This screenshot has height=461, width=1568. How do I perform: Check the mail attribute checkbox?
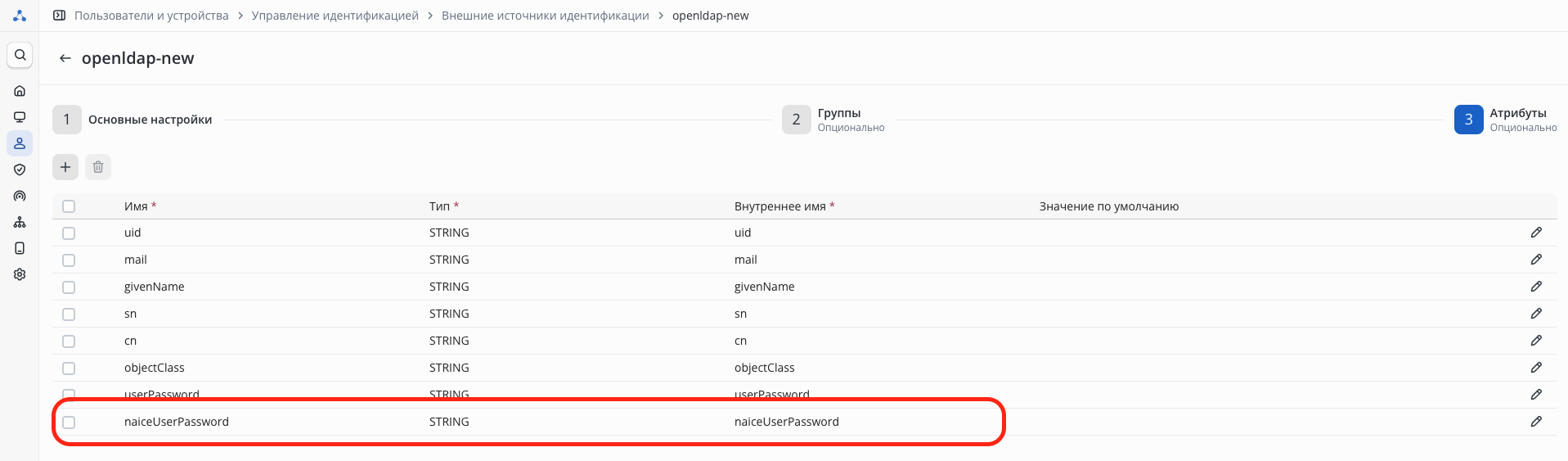(x=69, y=260)
